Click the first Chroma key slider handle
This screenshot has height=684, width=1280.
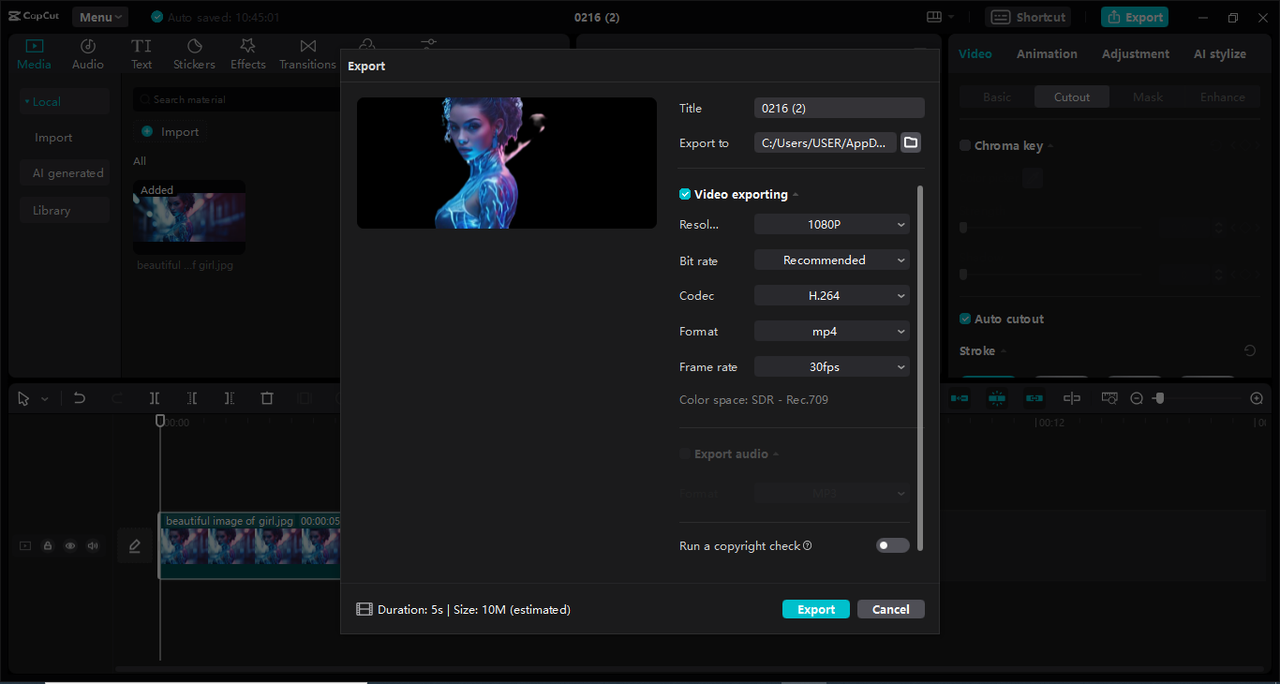(x=963, y=228)
